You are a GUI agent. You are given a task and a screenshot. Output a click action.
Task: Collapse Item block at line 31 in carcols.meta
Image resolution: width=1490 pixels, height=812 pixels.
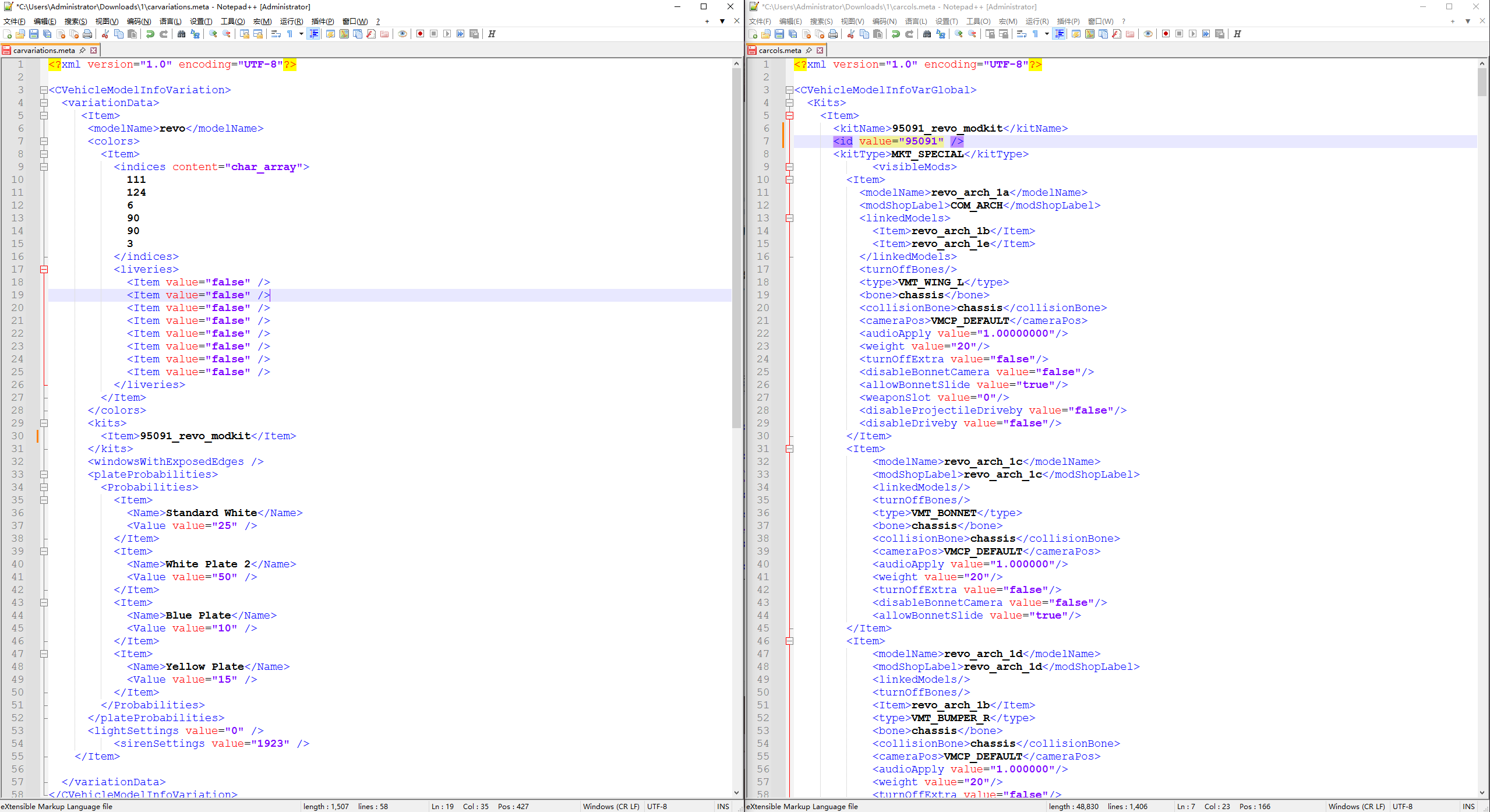789,449
